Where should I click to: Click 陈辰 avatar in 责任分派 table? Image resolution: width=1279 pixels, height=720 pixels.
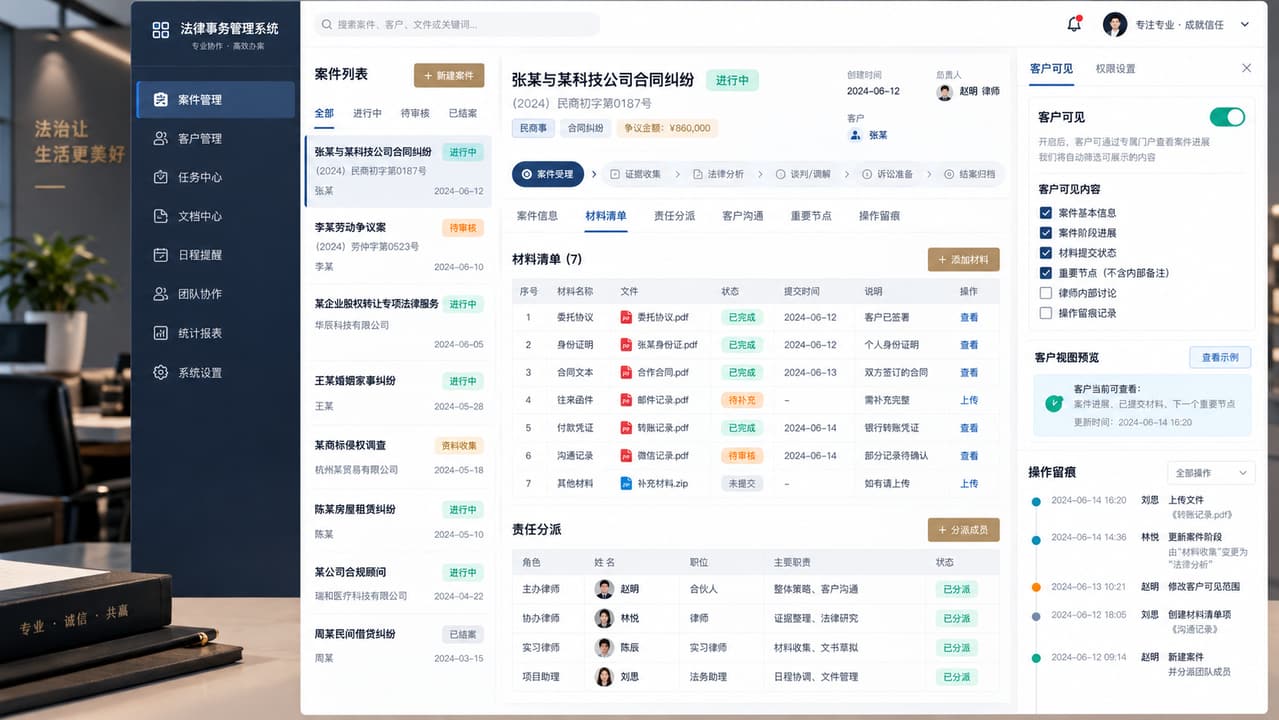604,647
